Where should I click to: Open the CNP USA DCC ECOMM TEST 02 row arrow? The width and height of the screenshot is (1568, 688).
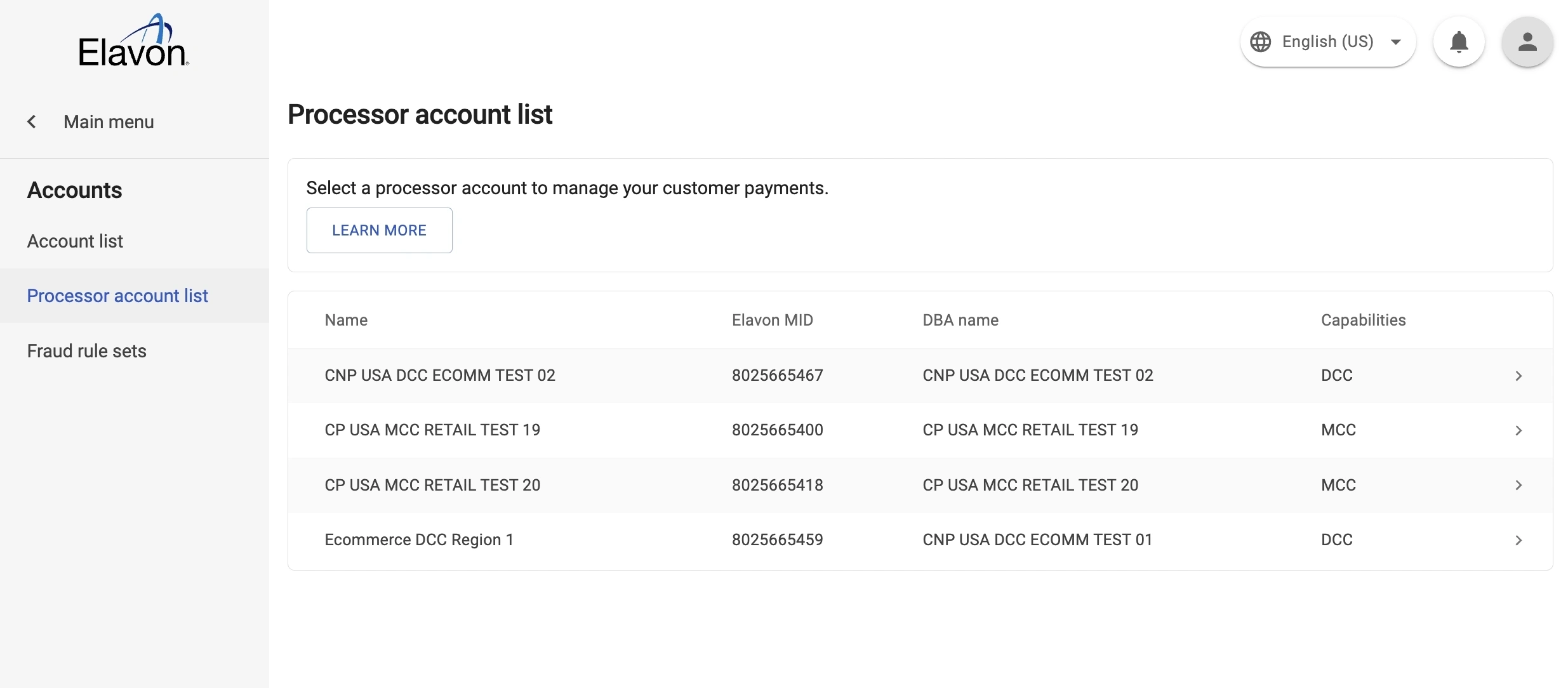click(x=1518, y=376)
